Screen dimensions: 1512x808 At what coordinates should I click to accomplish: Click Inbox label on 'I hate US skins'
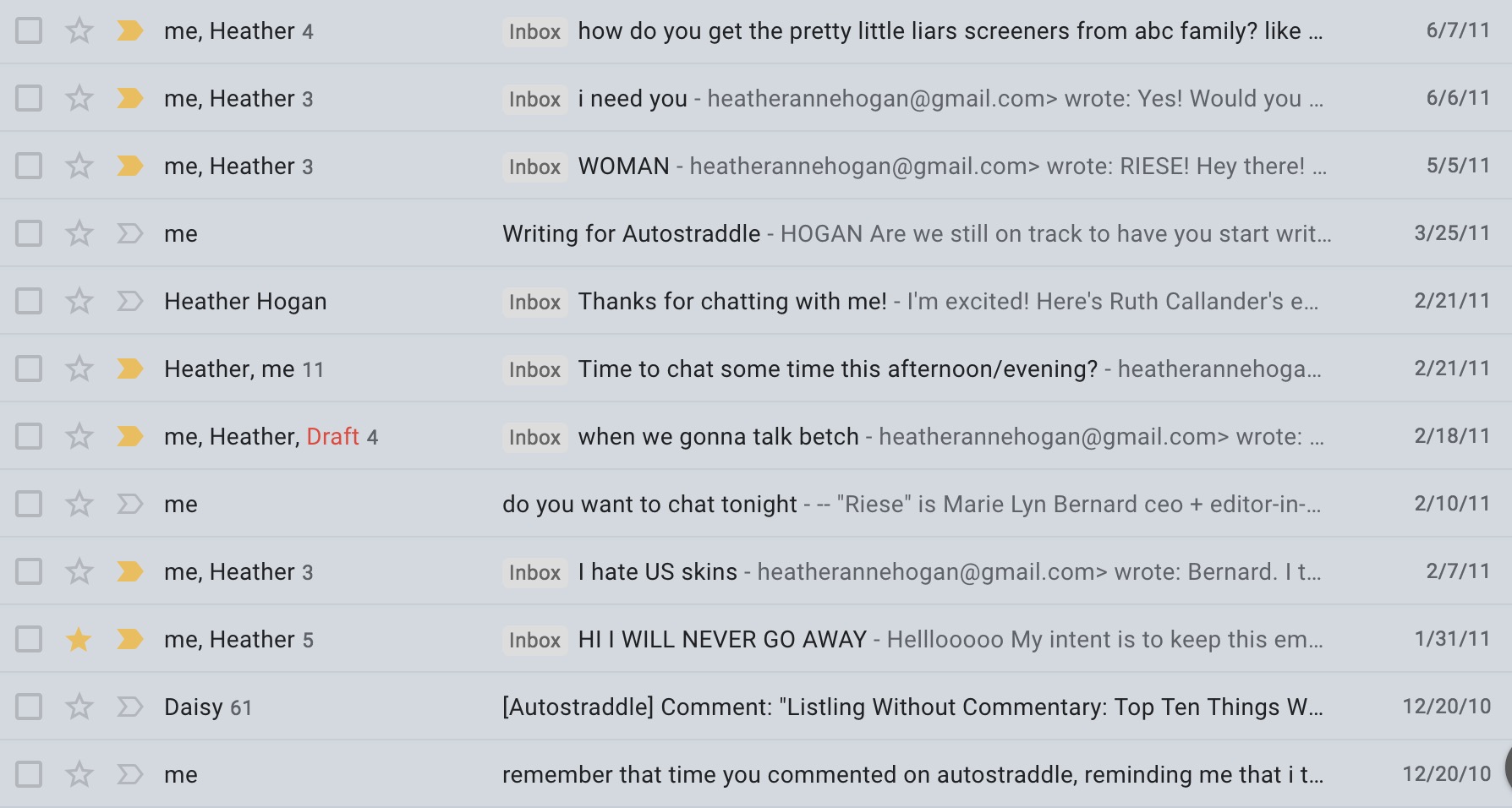(x=534, y=572)
